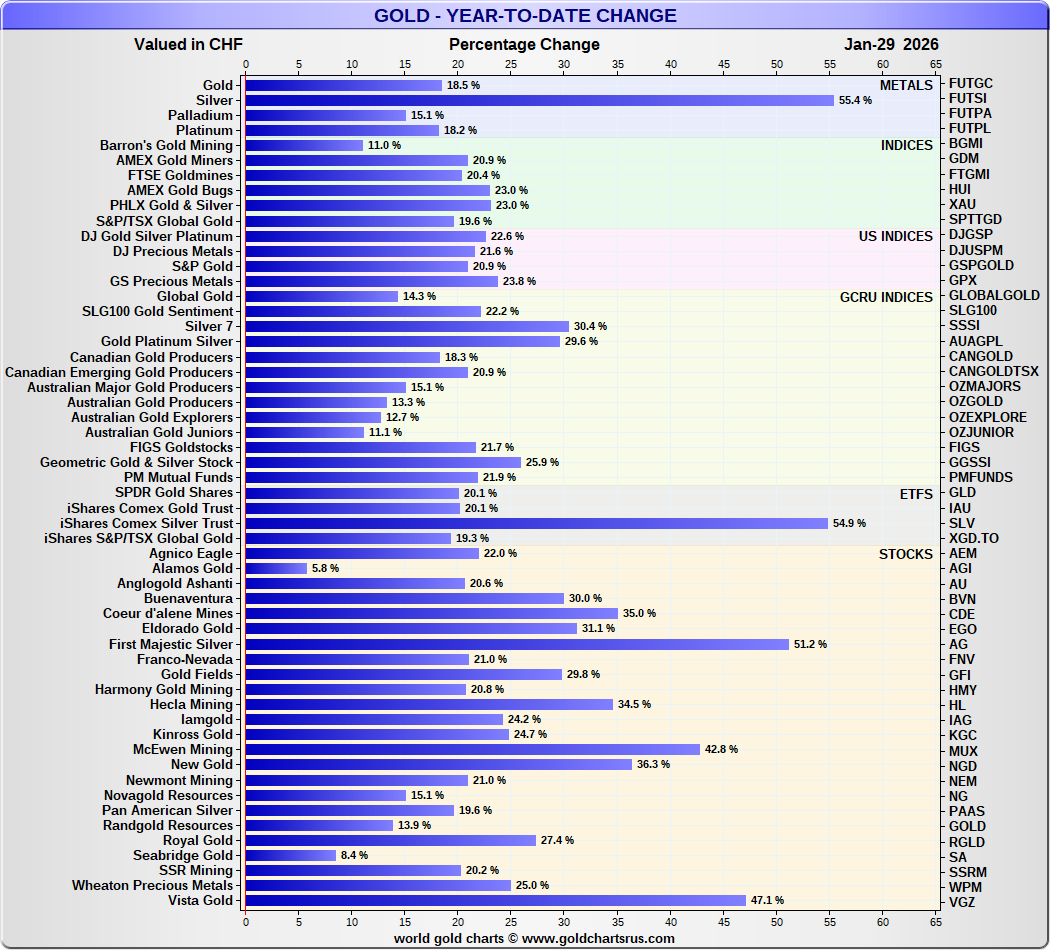Click the 'New Gold' row label
The width and height of the screenshot is (1050, 950).
(x=202, y=765)
